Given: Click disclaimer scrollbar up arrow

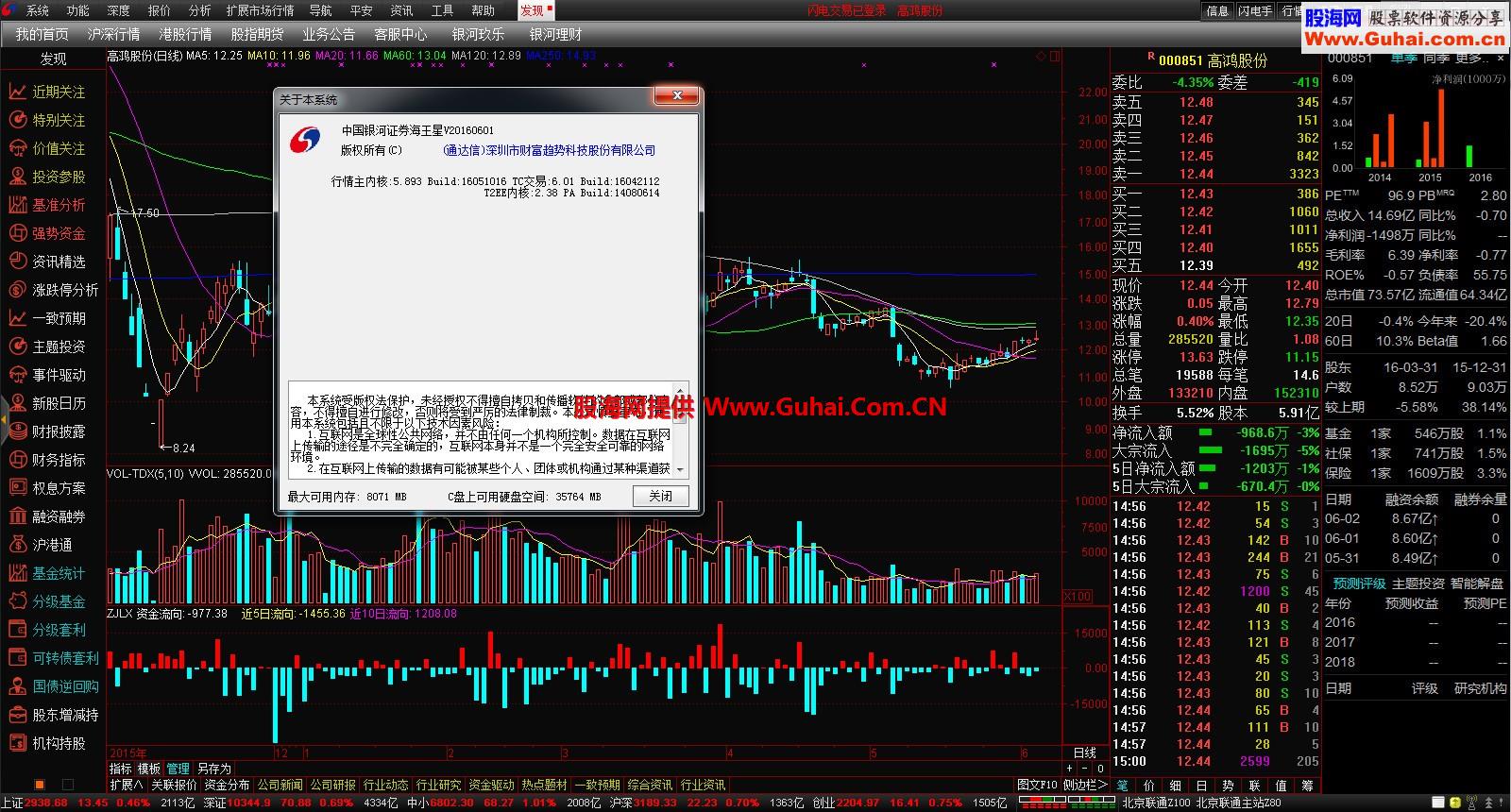Looking at the screenshot, I should pos(680,389).
